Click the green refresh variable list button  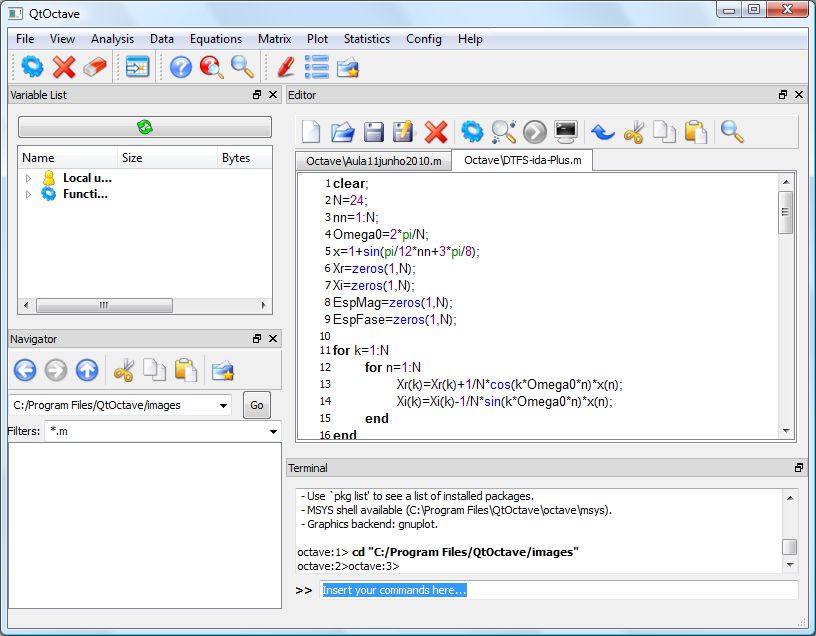pos(145,126)
